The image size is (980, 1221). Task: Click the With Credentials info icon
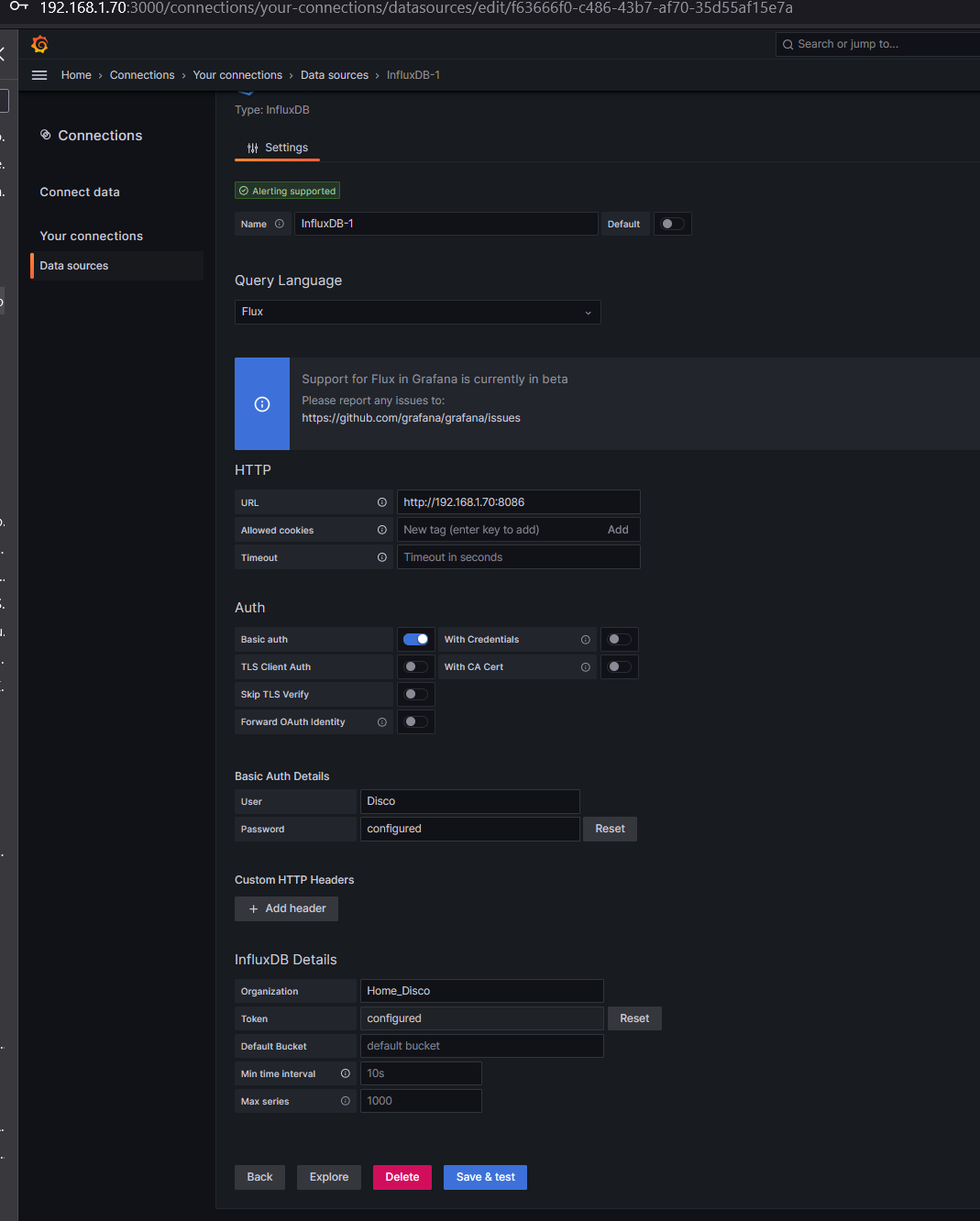click(586, 640)
